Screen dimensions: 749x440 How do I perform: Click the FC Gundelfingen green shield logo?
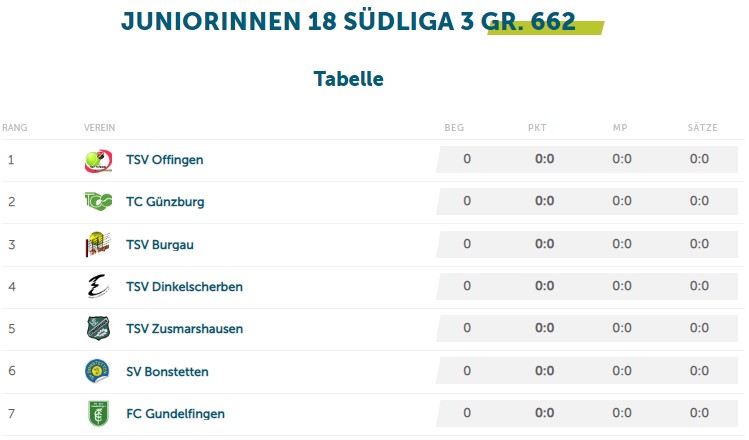(98, 413)
